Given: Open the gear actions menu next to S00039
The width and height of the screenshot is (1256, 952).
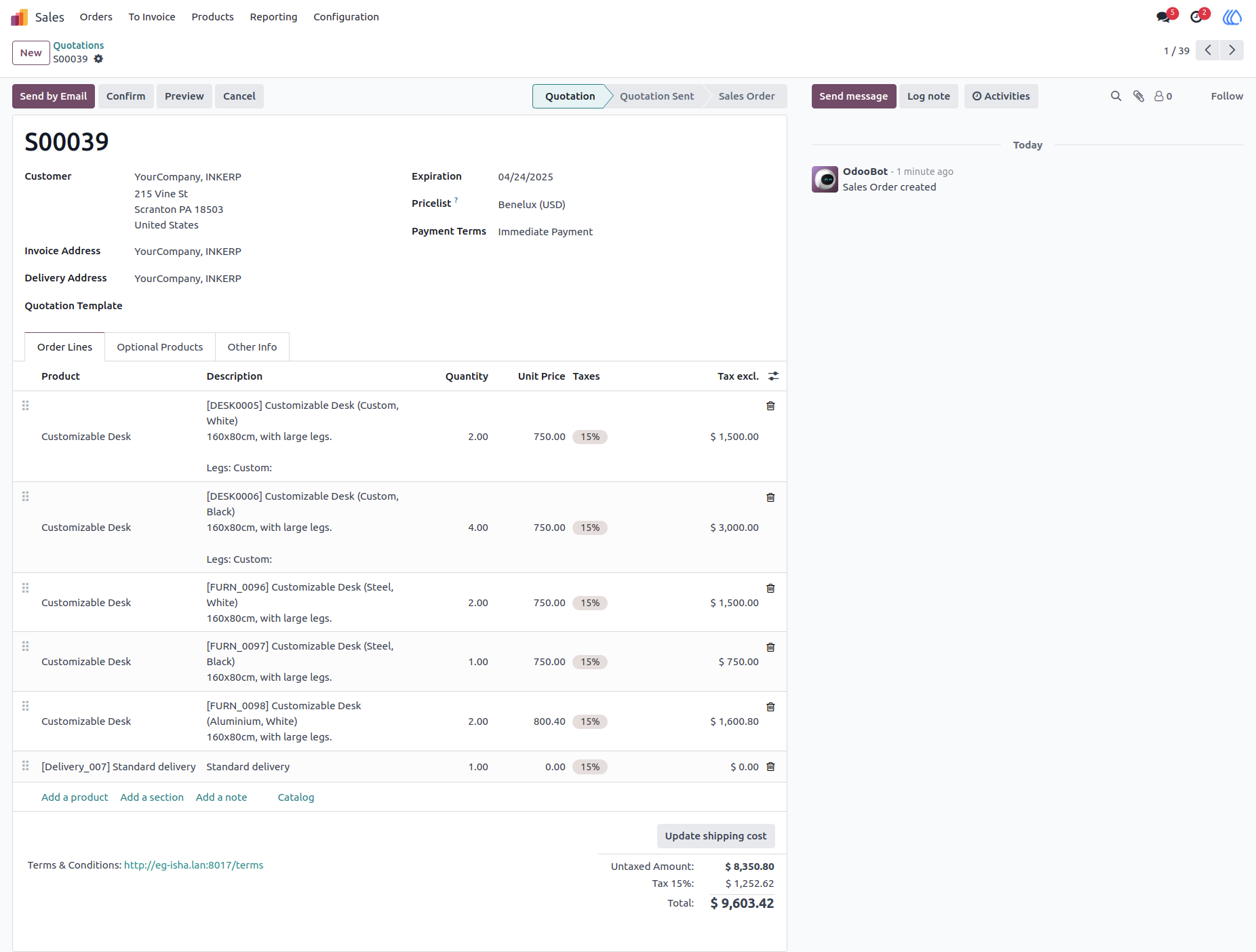Looking at the screenshot, I should click(x=98, y=59).
